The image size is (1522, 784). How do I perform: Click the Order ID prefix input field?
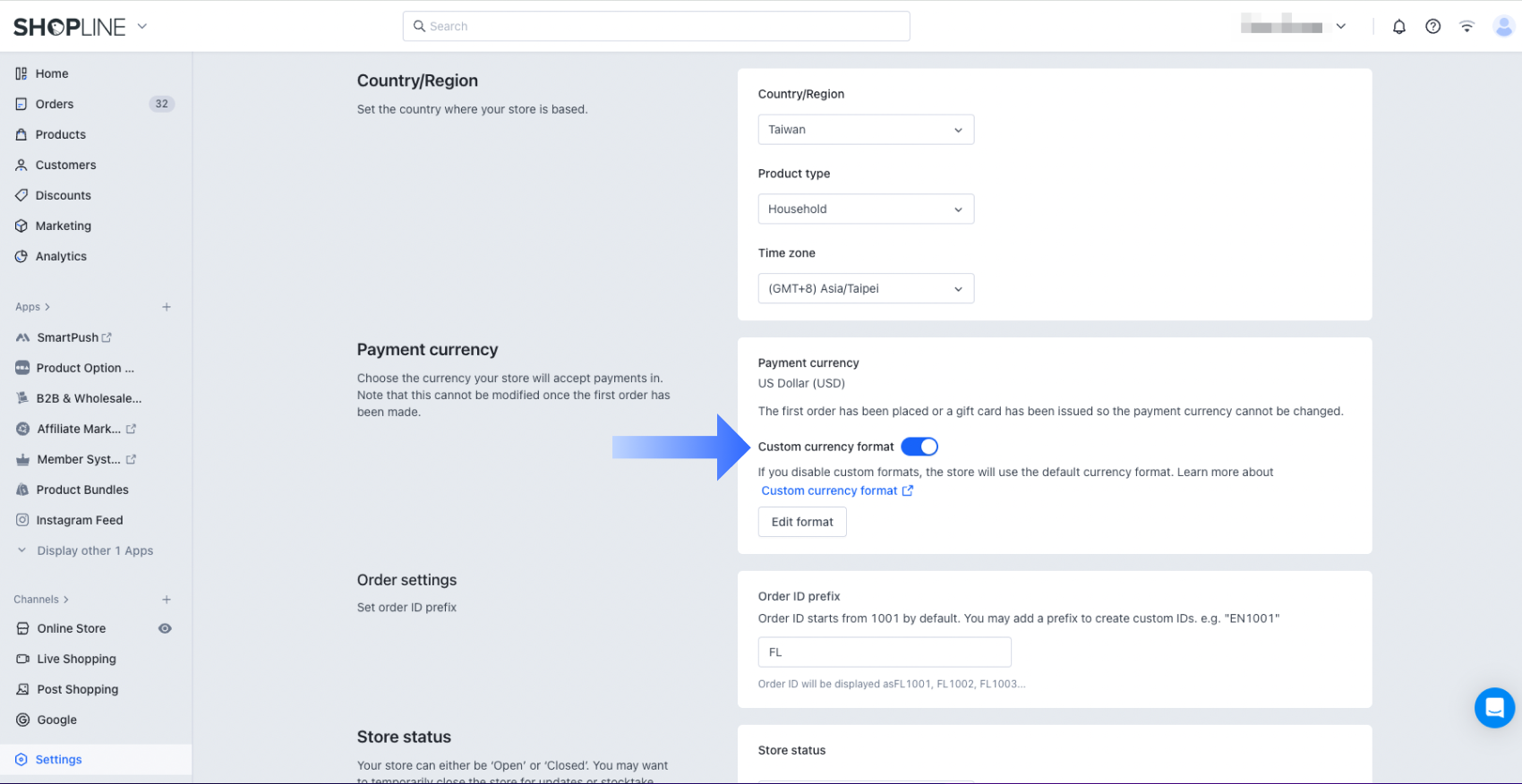point(884,652)
